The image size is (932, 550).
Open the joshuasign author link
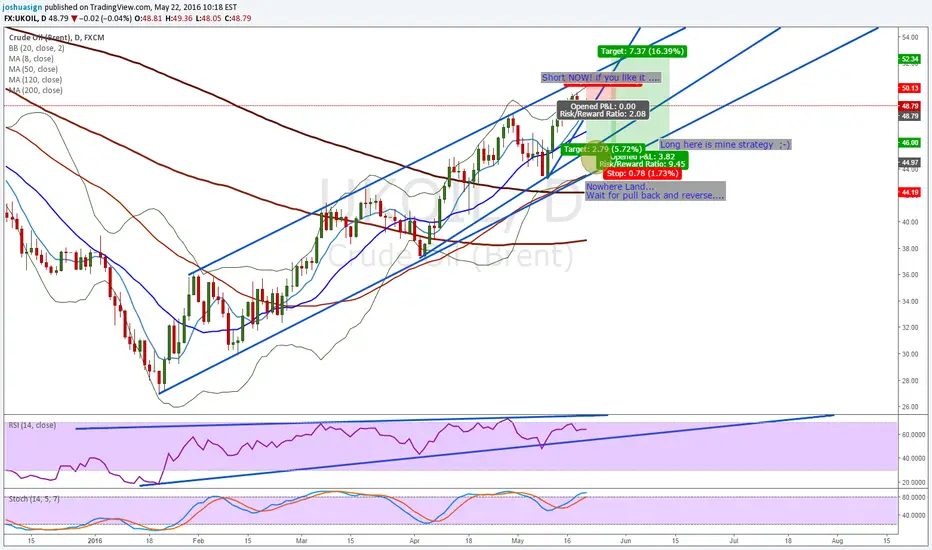(x=22, y=7)
